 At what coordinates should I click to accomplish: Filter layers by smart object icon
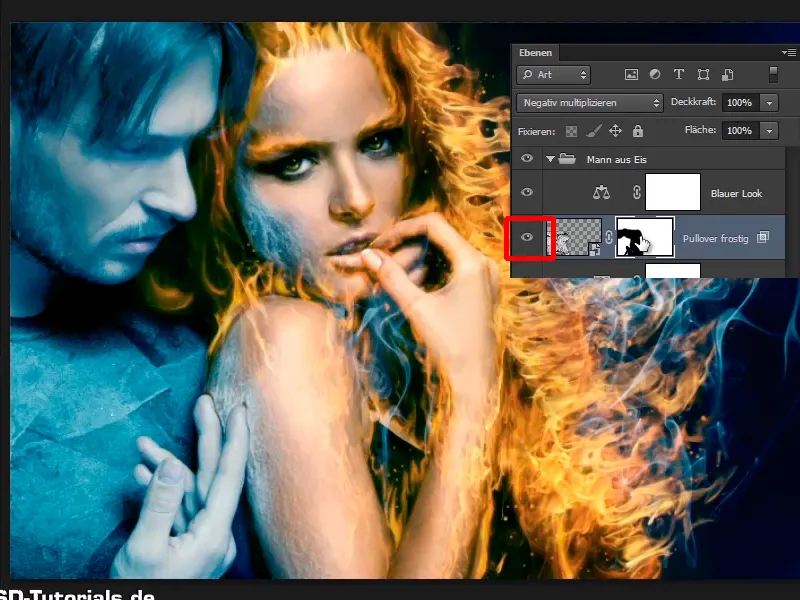coord(728,74)
